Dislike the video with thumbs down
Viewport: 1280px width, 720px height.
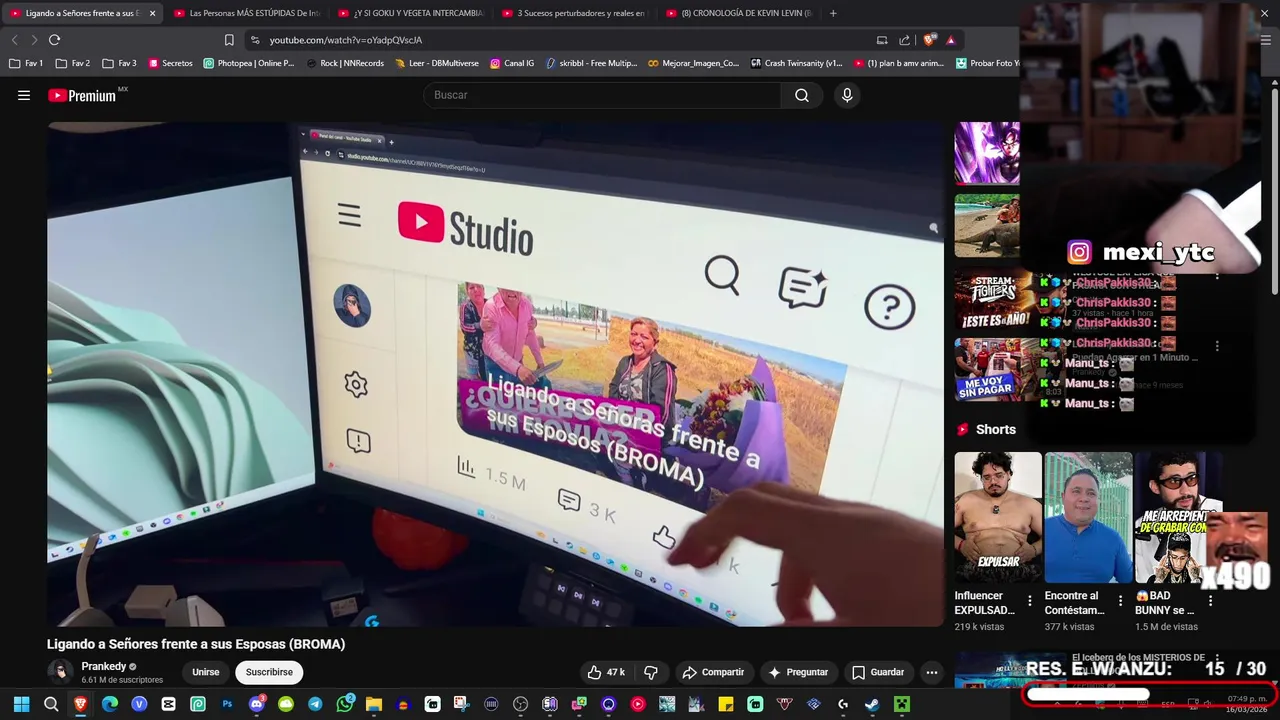click(x=651, y=672)
